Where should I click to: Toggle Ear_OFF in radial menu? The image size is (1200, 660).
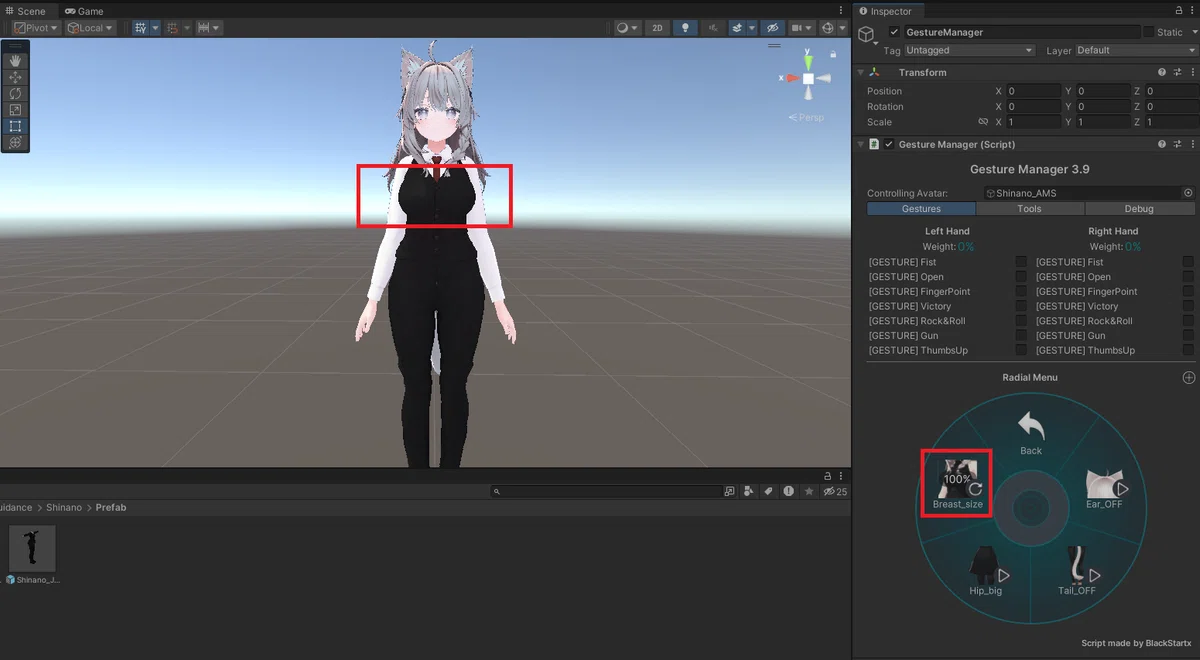pos(1105,489)
